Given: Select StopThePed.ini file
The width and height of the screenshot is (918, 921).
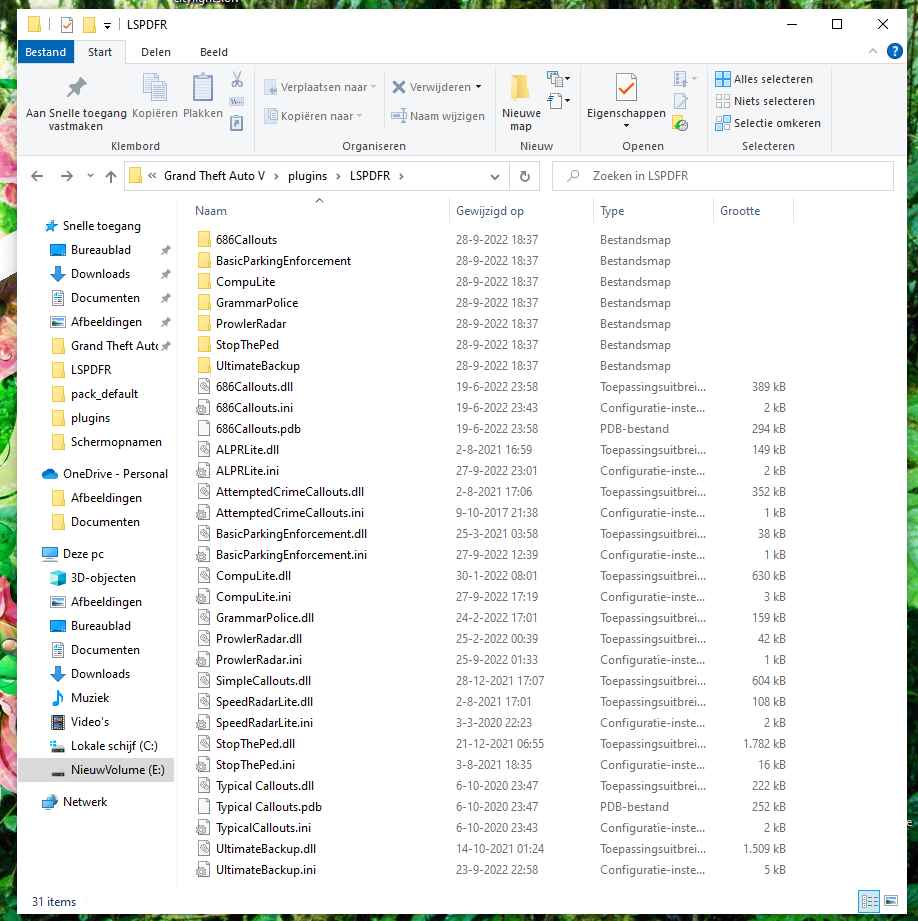Looking at the screenshot, I should [x=255, y=765].
